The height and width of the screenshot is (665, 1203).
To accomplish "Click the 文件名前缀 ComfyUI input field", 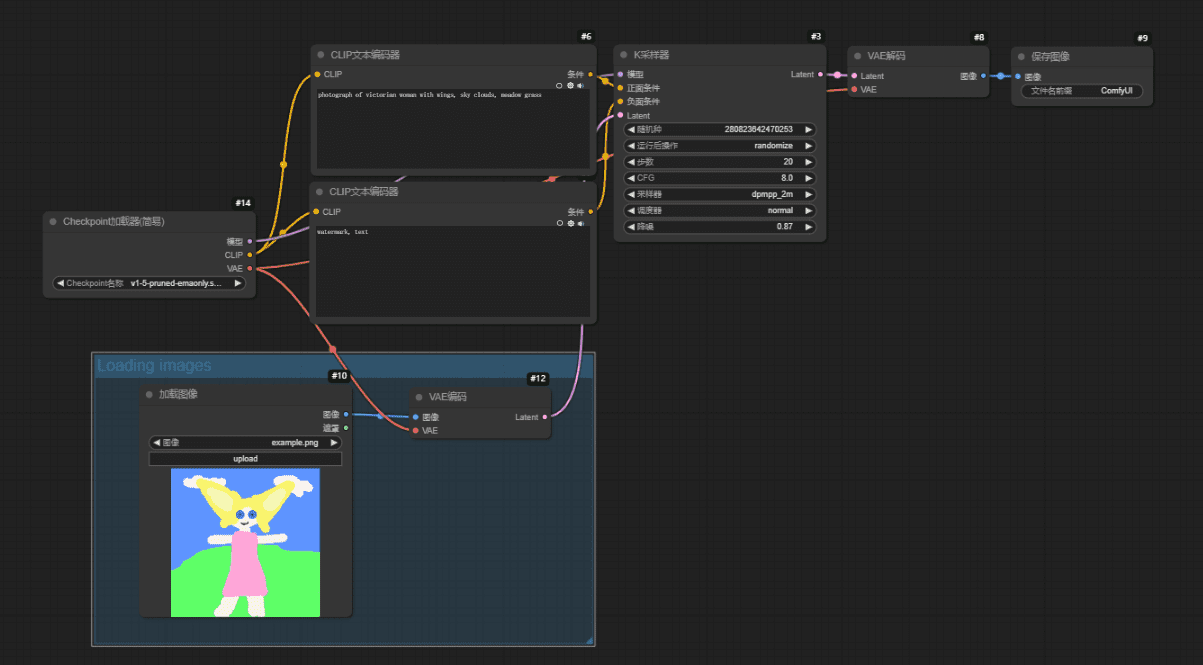I will coord(1080,91).
